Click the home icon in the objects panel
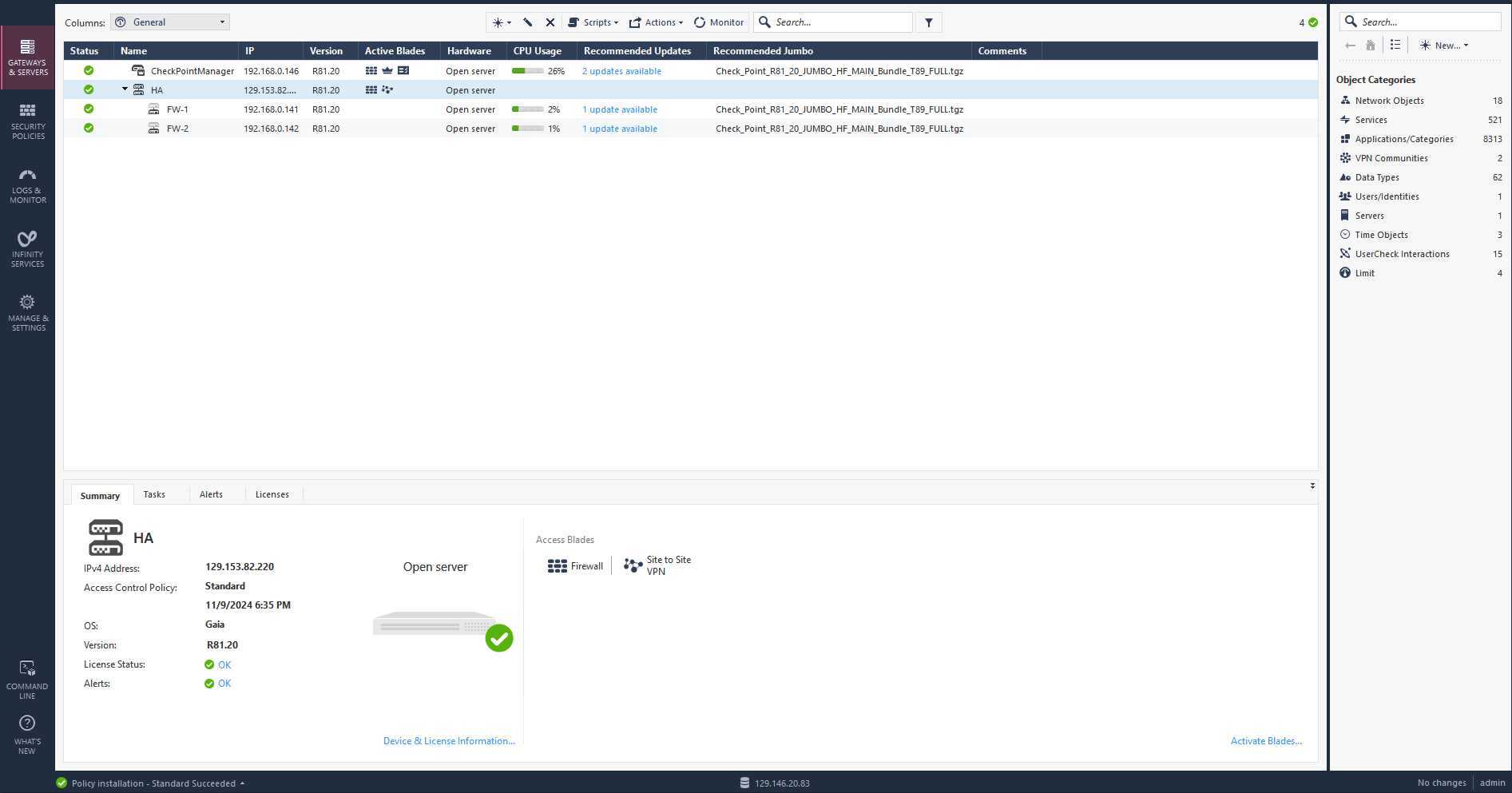Image resolution: width=1512 pixels, height=793 pixels. pyautogui.click(x=1371, y=46)
